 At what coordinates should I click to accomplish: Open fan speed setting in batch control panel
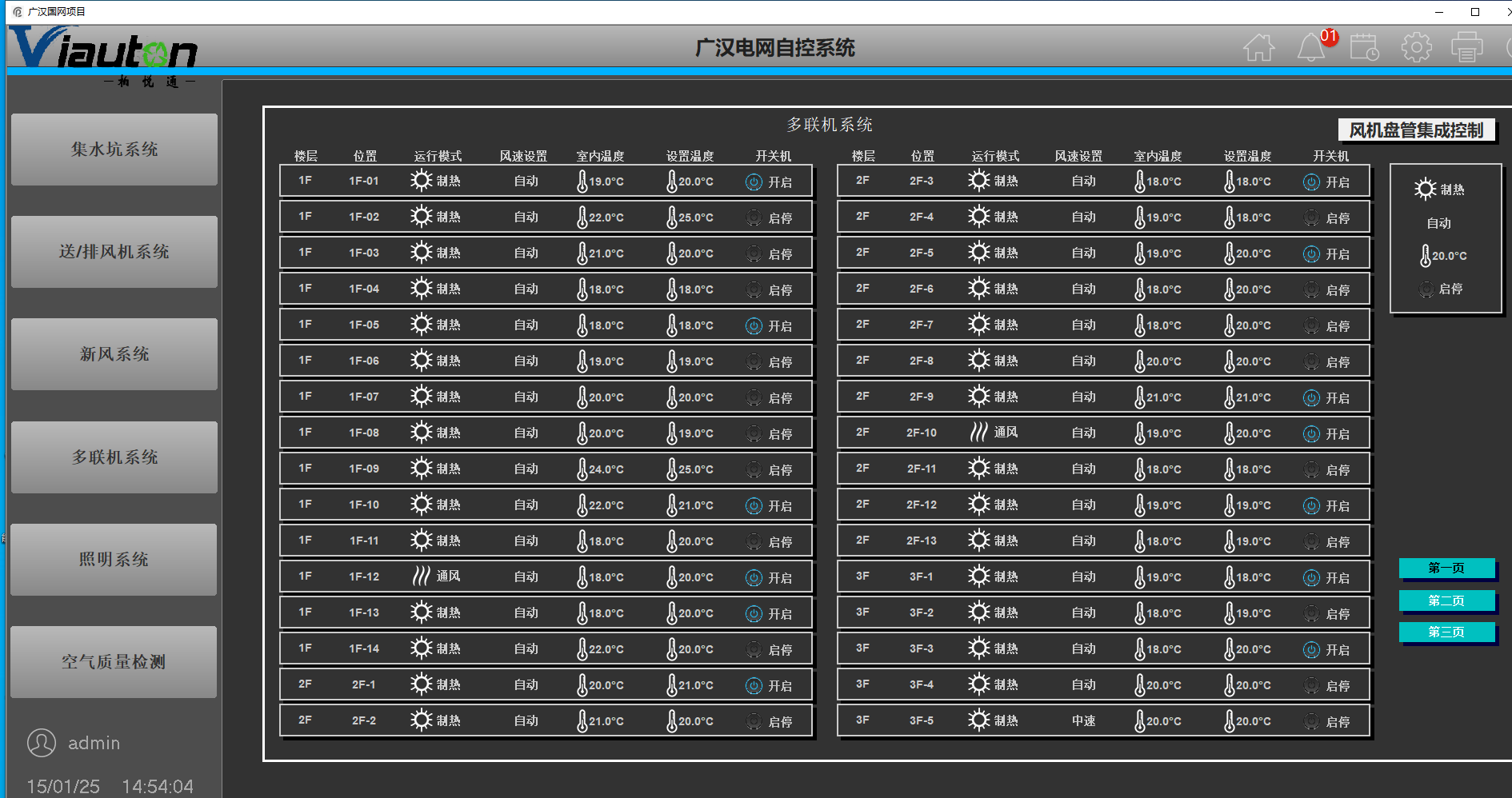tap(1438, 223)
